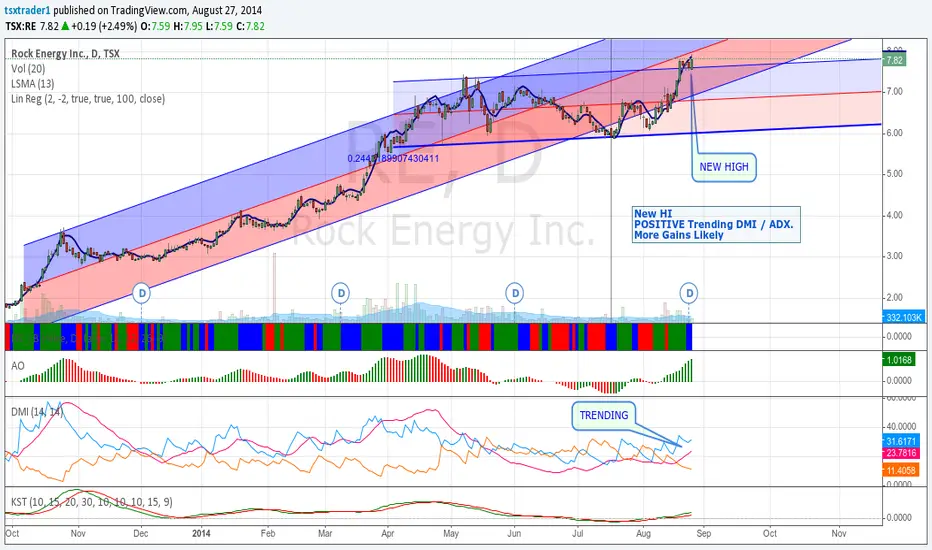This screenshot has width=932, height=550.
Task: Click the 31.6171 DMI value tag
Action: pyautogui.click(x=900, y=441)
